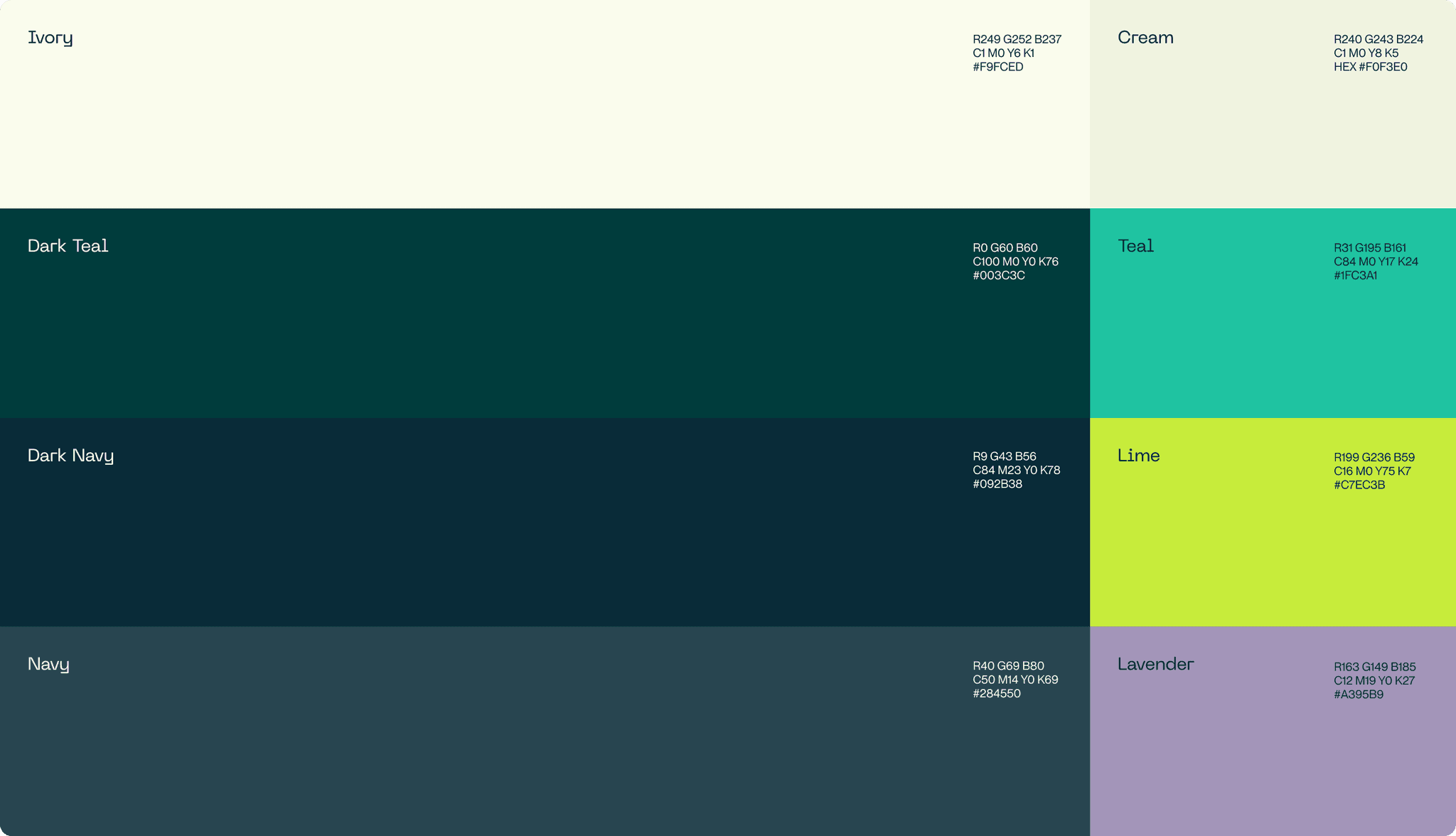Click the Cream swatch title

click(1145, 38)
